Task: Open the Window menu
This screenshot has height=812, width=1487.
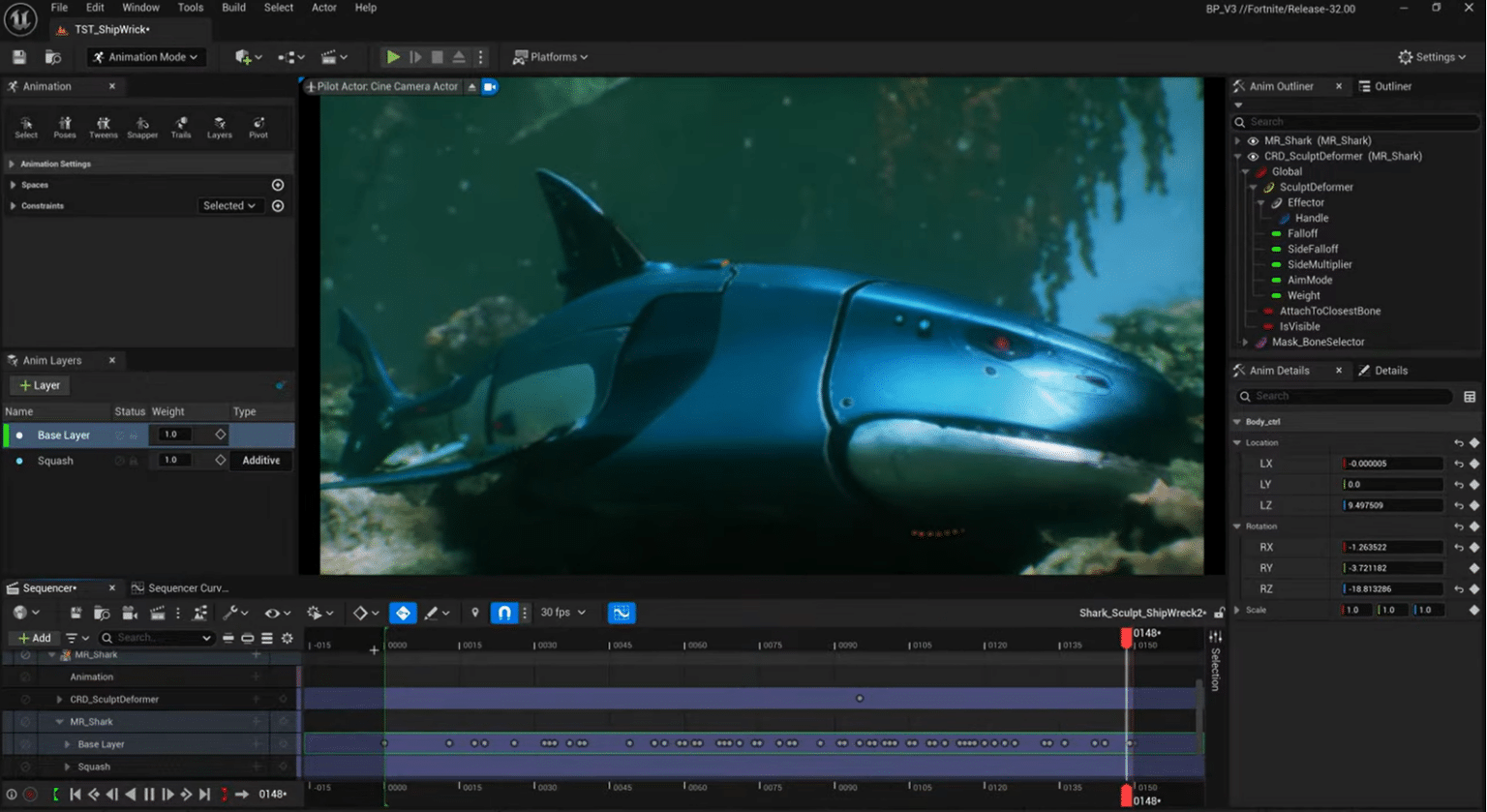Action: pyautogui.click(x=140, y=7)
